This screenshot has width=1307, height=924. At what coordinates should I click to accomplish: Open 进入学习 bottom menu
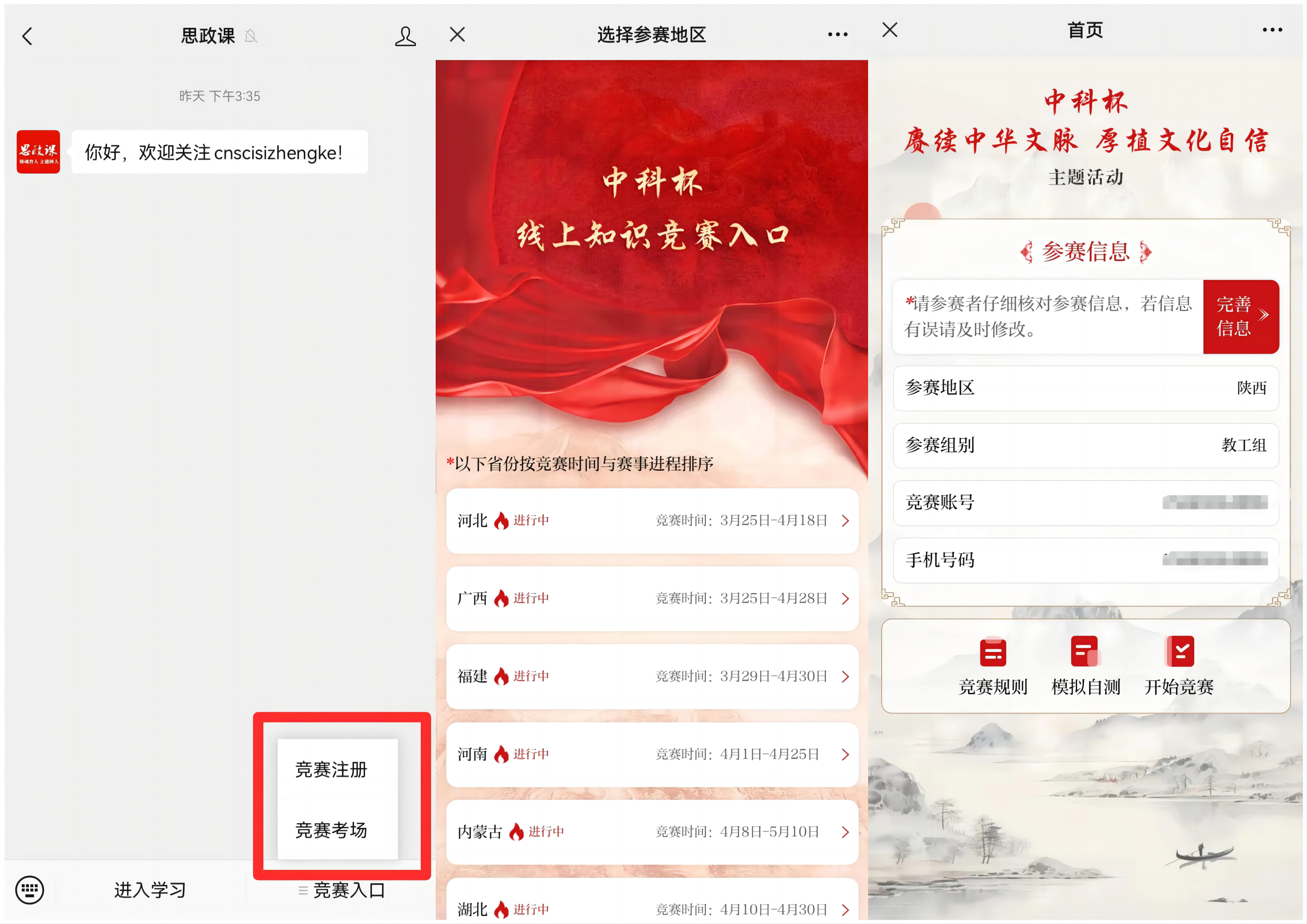click(150, 889)
